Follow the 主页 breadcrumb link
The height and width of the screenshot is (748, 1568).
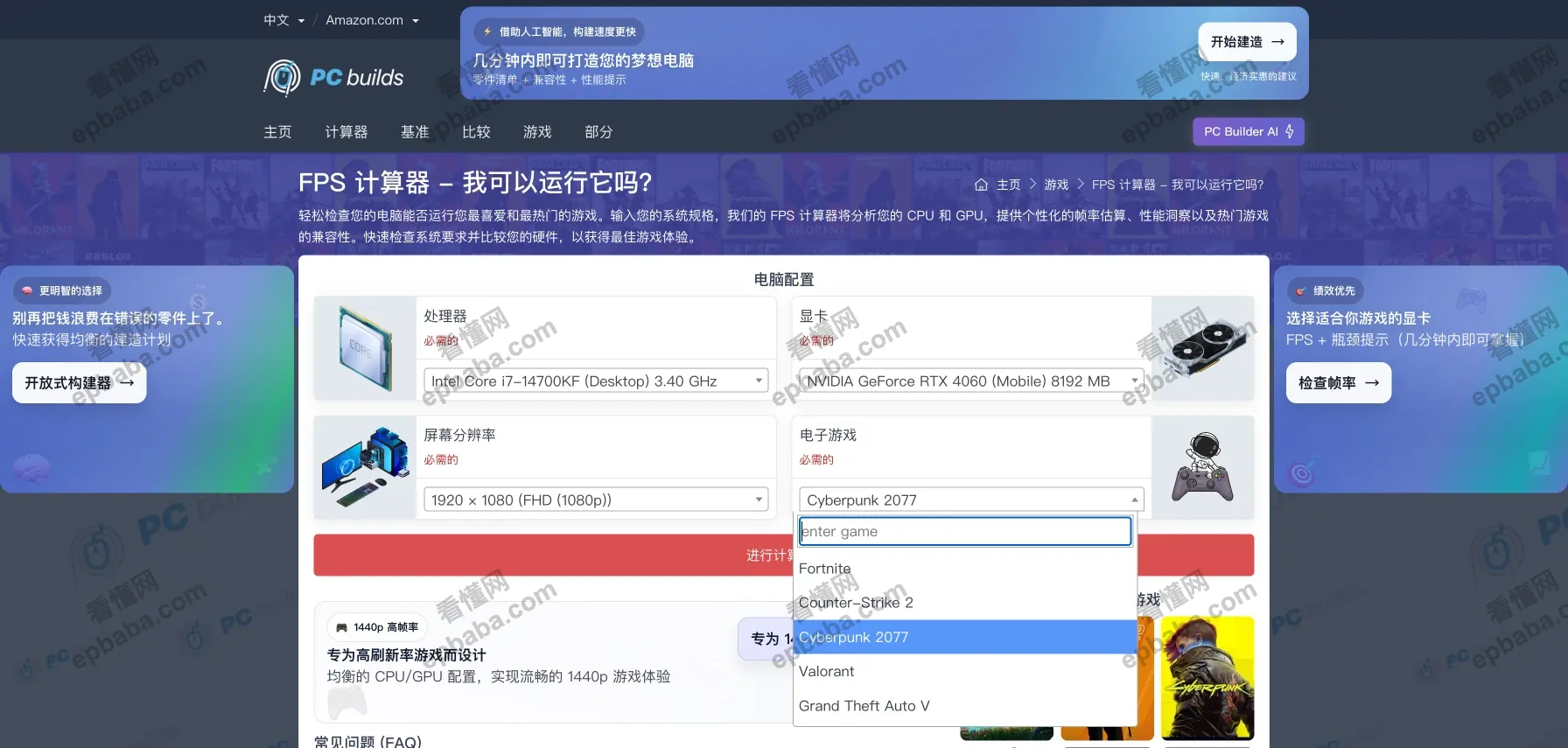click(1009, 185)
